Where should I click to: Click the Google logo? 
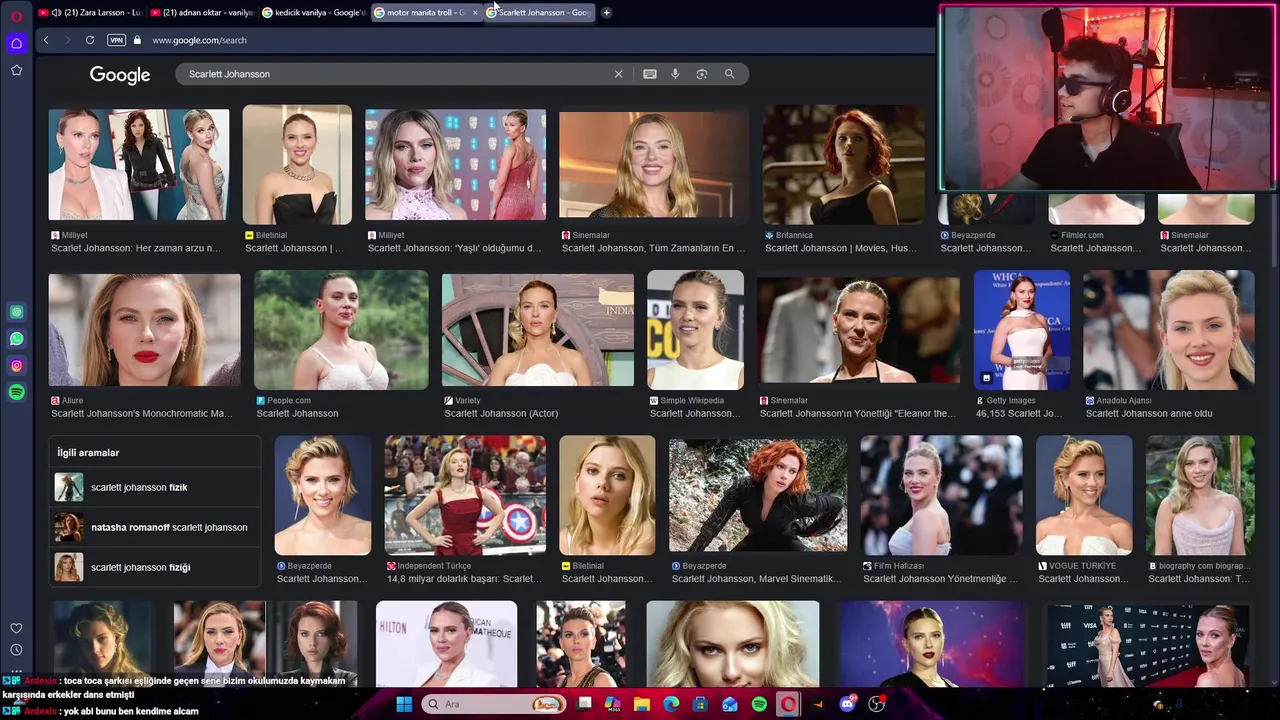[120, 75]
